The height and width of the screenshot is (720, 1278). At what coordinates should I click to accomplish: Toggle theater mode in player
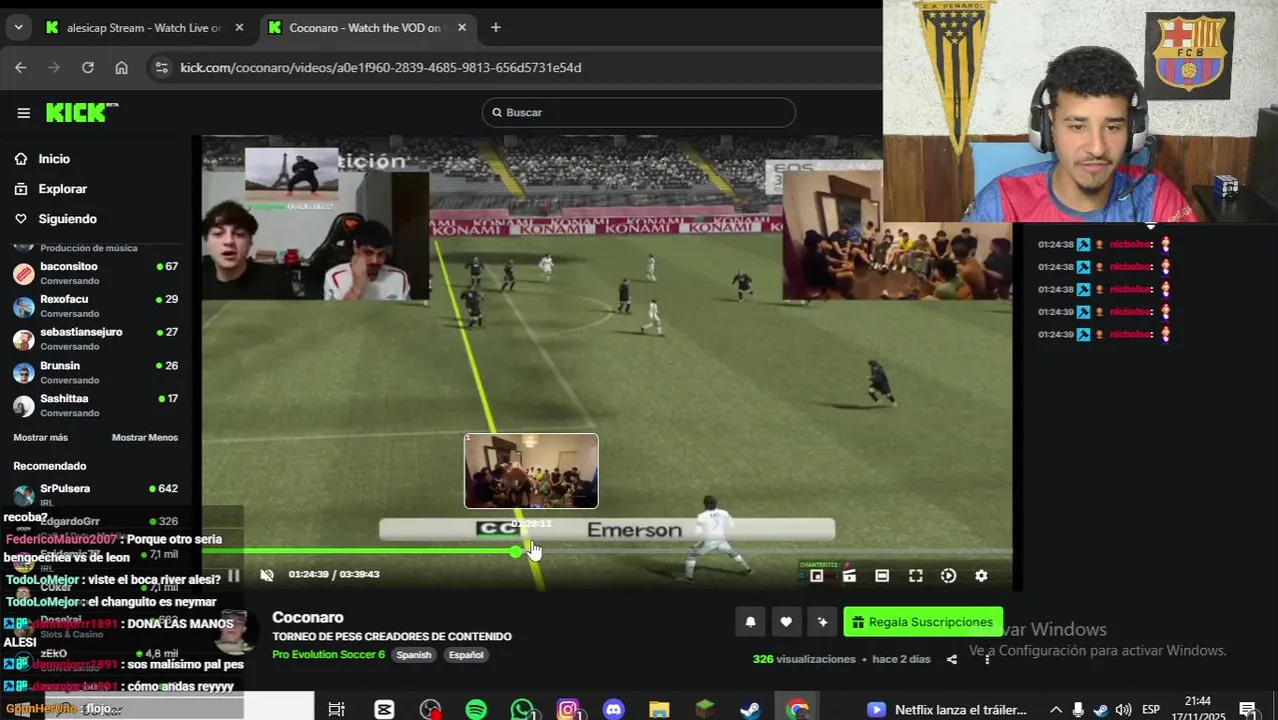[882, 576]
